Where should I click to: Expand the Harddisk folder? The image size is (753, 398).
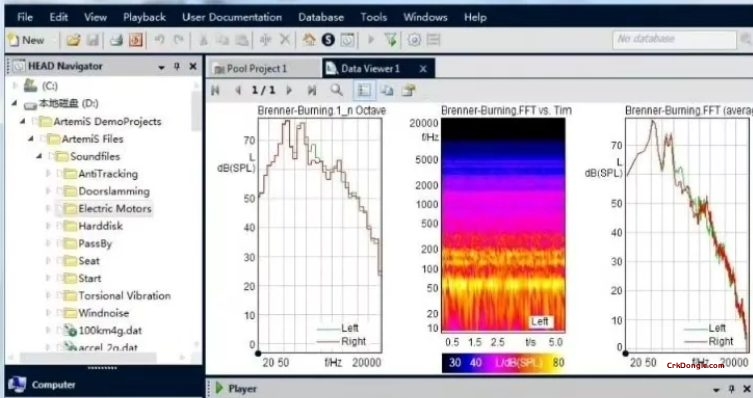[48, 226]
